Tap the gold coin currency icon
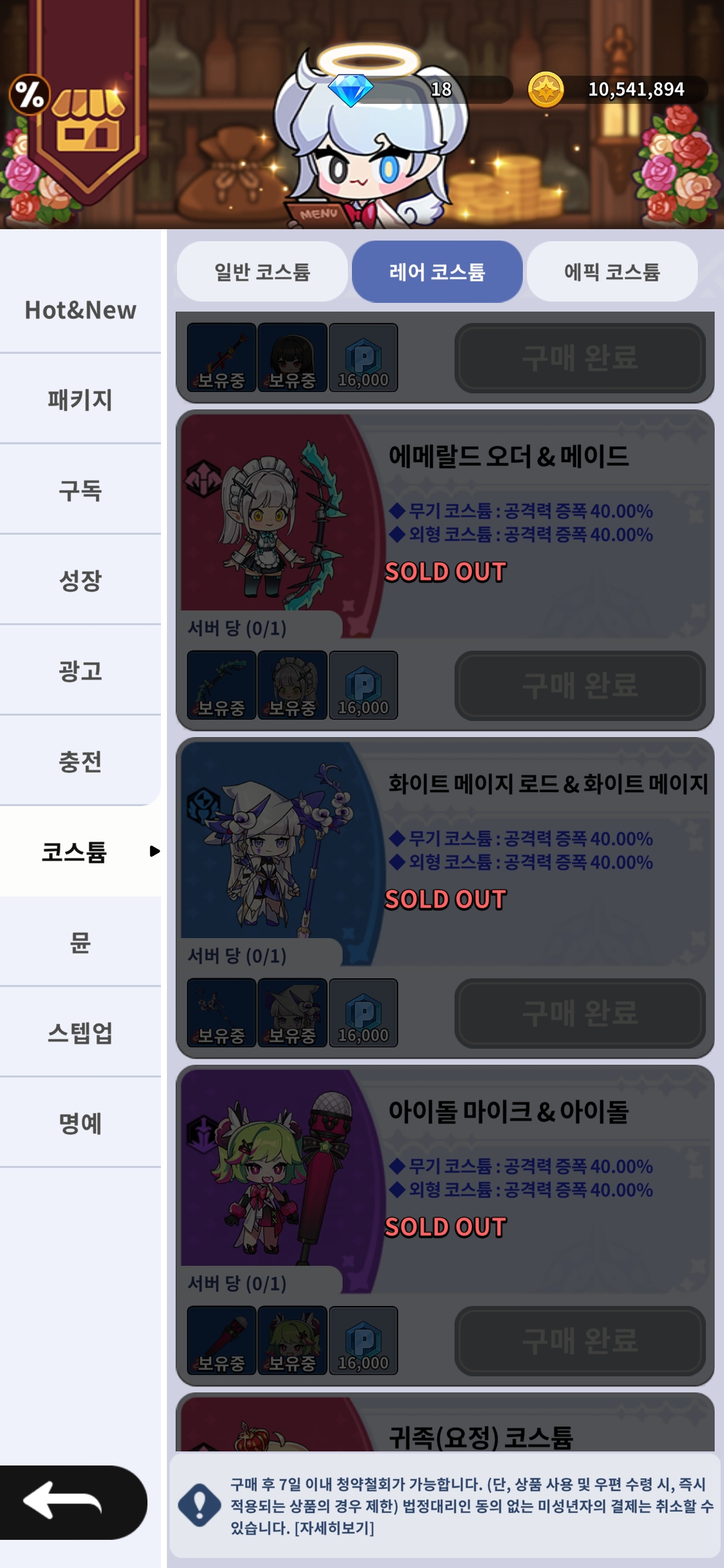The image size is (724, 1568). [x=546, y=90]
